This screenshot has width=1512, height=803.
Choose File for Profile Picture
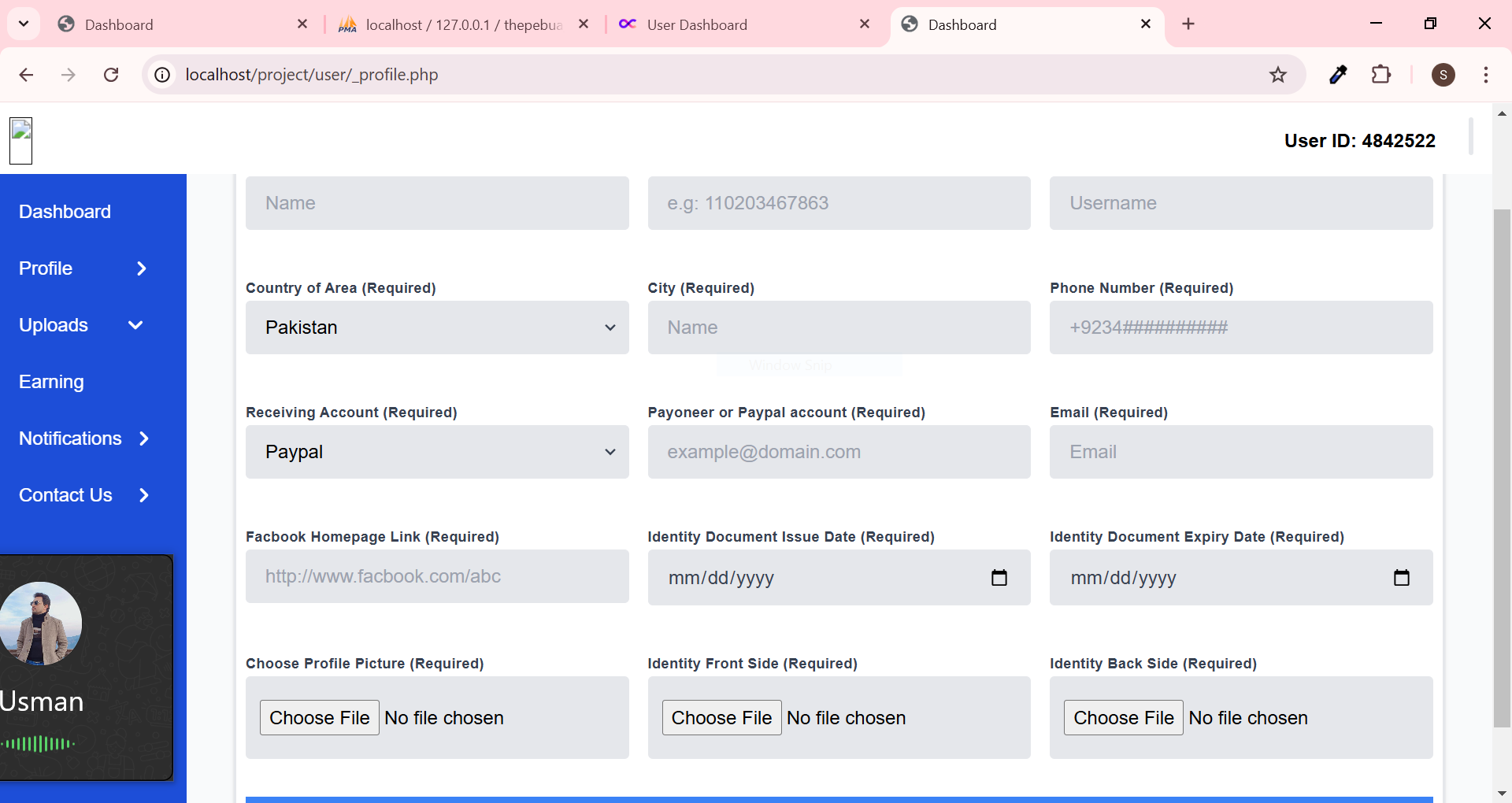pyautogui.click(x=320, y=718)
